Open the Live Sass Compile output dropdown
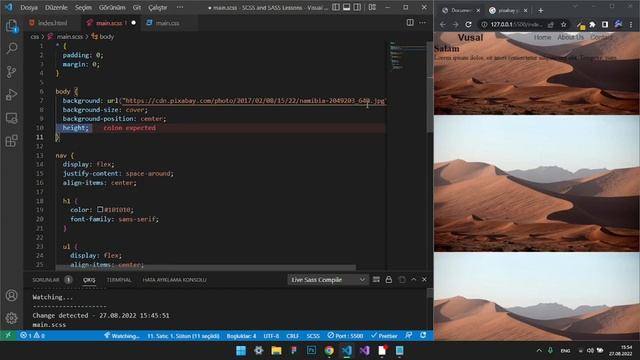Viewport: 640px width, 360px height. click(327, 280)
